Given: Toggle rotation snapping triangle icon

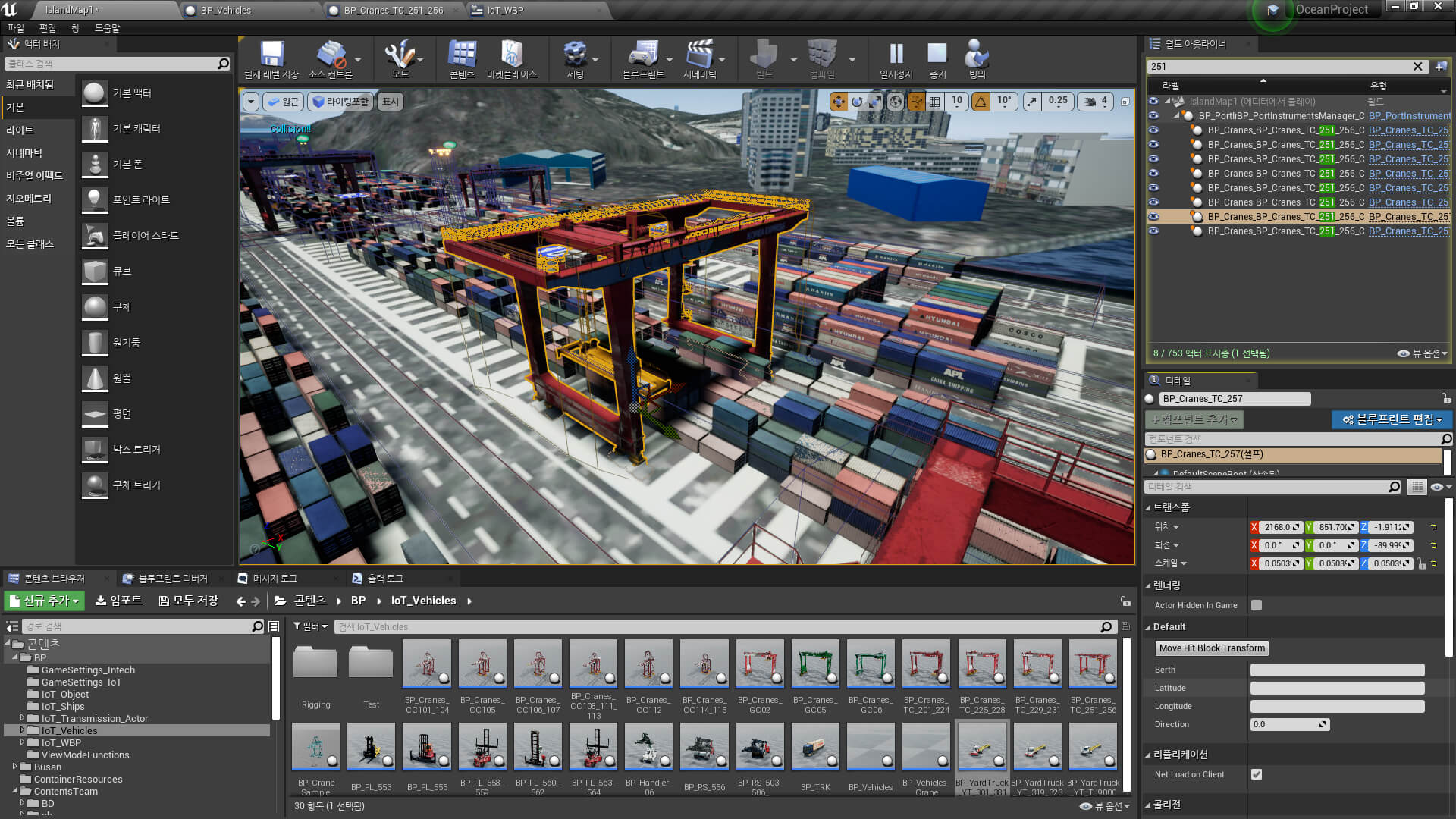Looking at the screenshot, I should [x=981, y=101].
